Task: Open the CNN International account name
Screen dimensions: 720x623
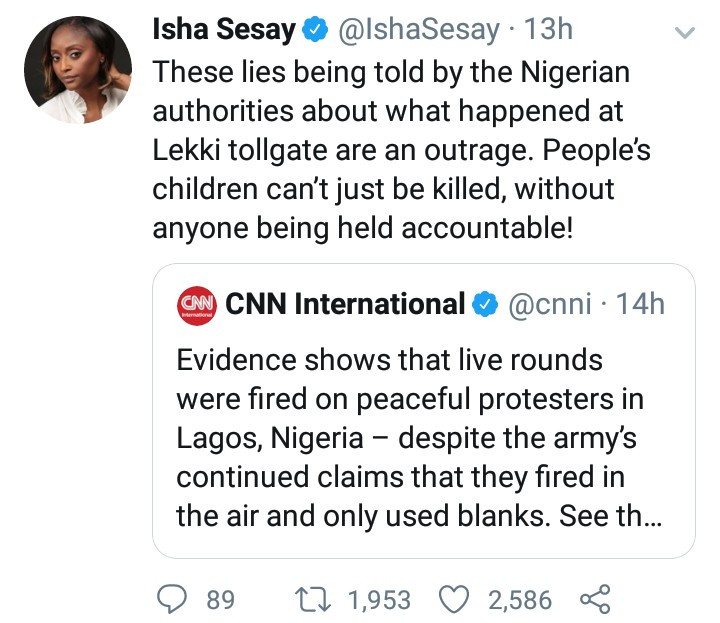Action: [345, 303]
